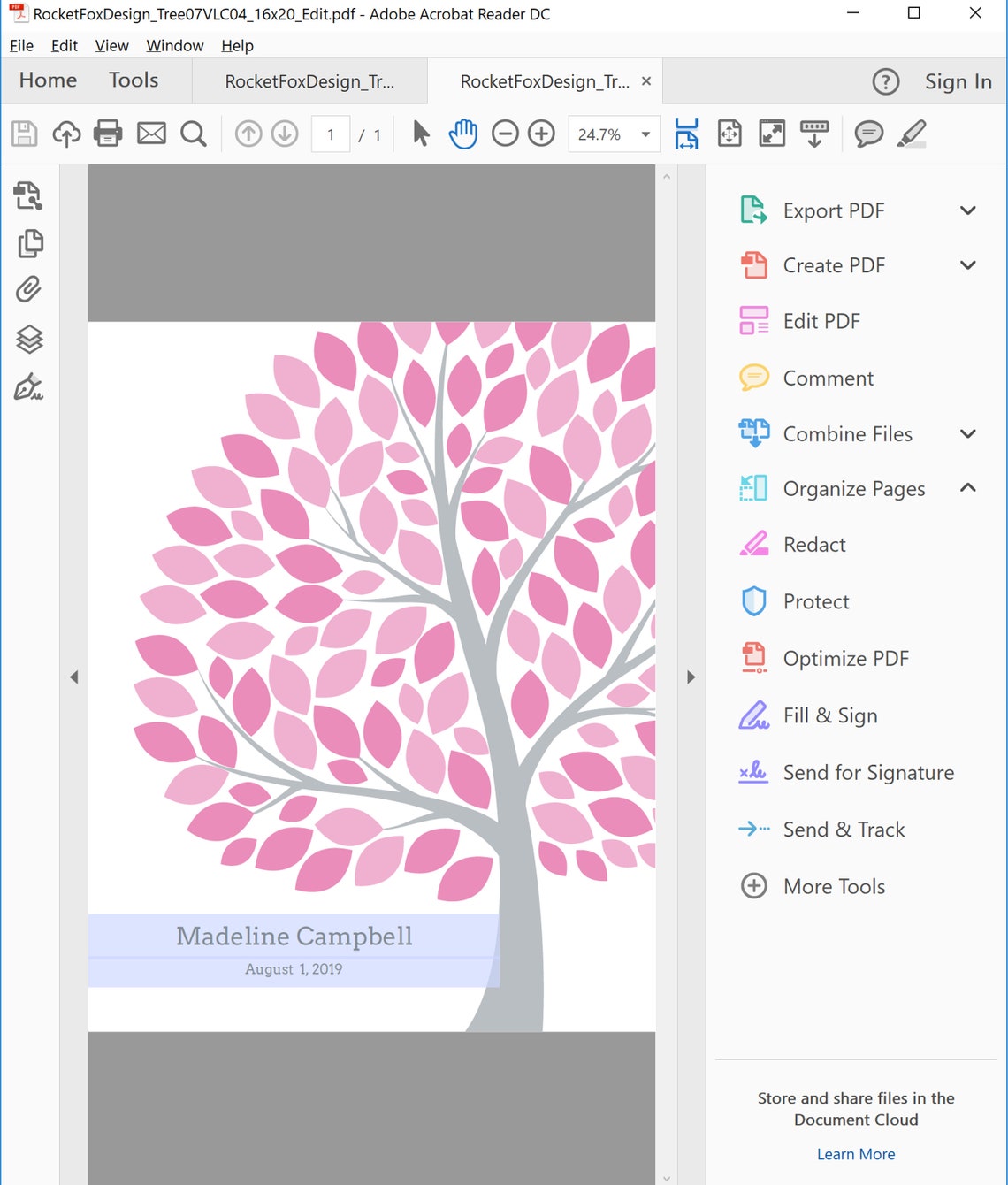This screenshot has height=1185, width=1008.
Task: Open the zoom percentage dropdown
Action: (x=645, y=134)
